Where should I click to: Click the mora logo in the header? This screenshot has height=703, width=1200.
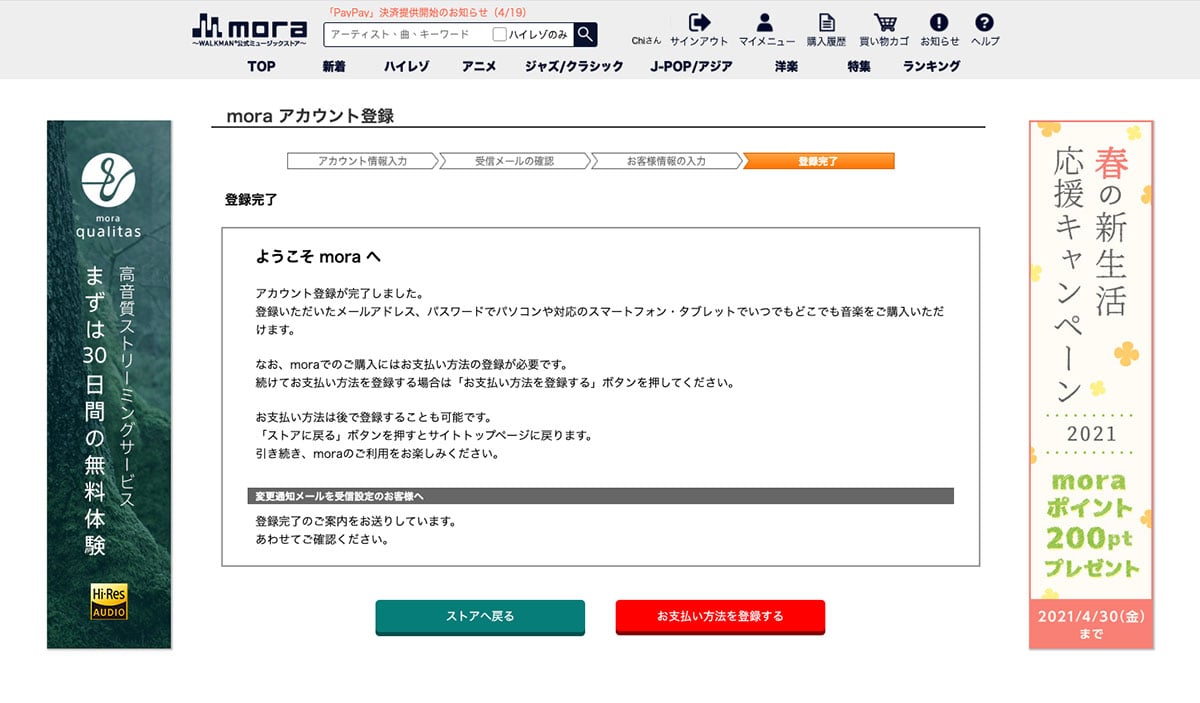(x=251, y=30)
